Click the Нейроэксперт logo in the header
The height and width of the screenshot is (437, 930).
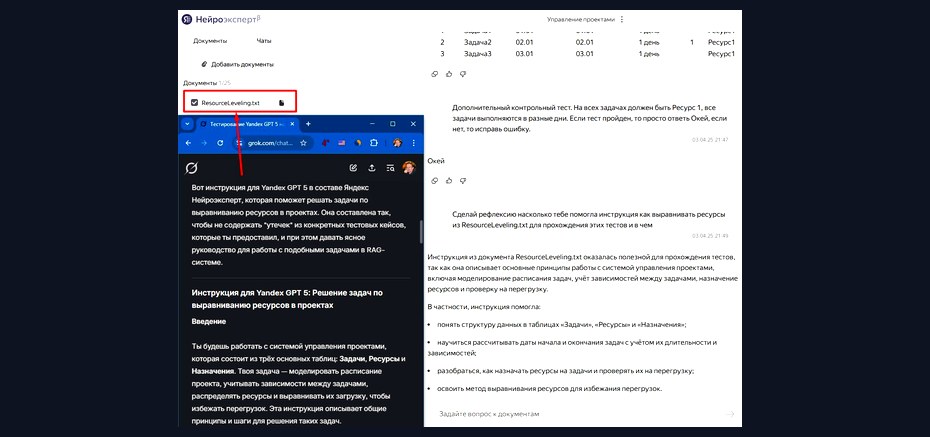221,20
